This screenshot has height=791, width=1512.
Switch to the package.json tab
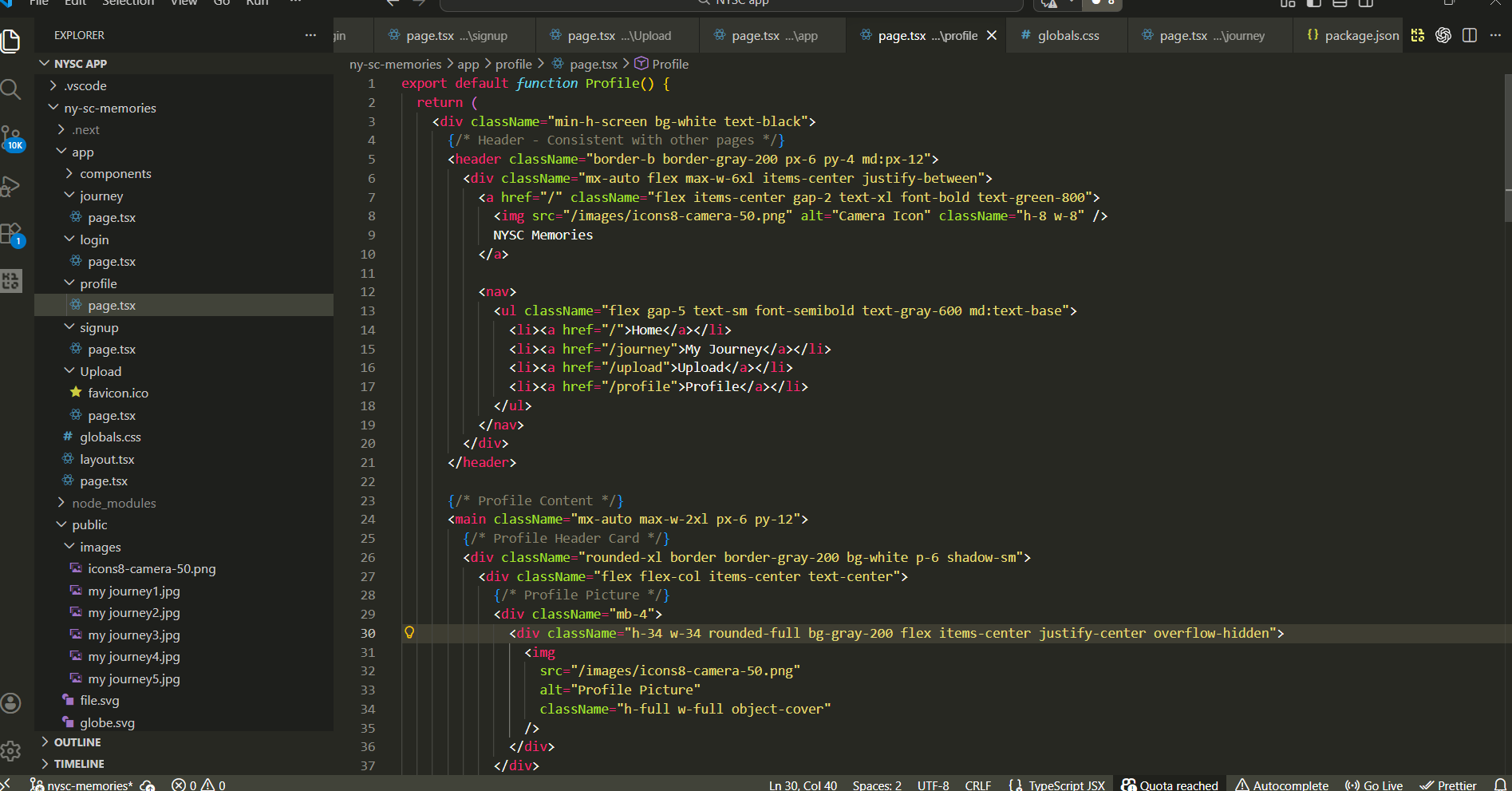[x=1361, y=35]
